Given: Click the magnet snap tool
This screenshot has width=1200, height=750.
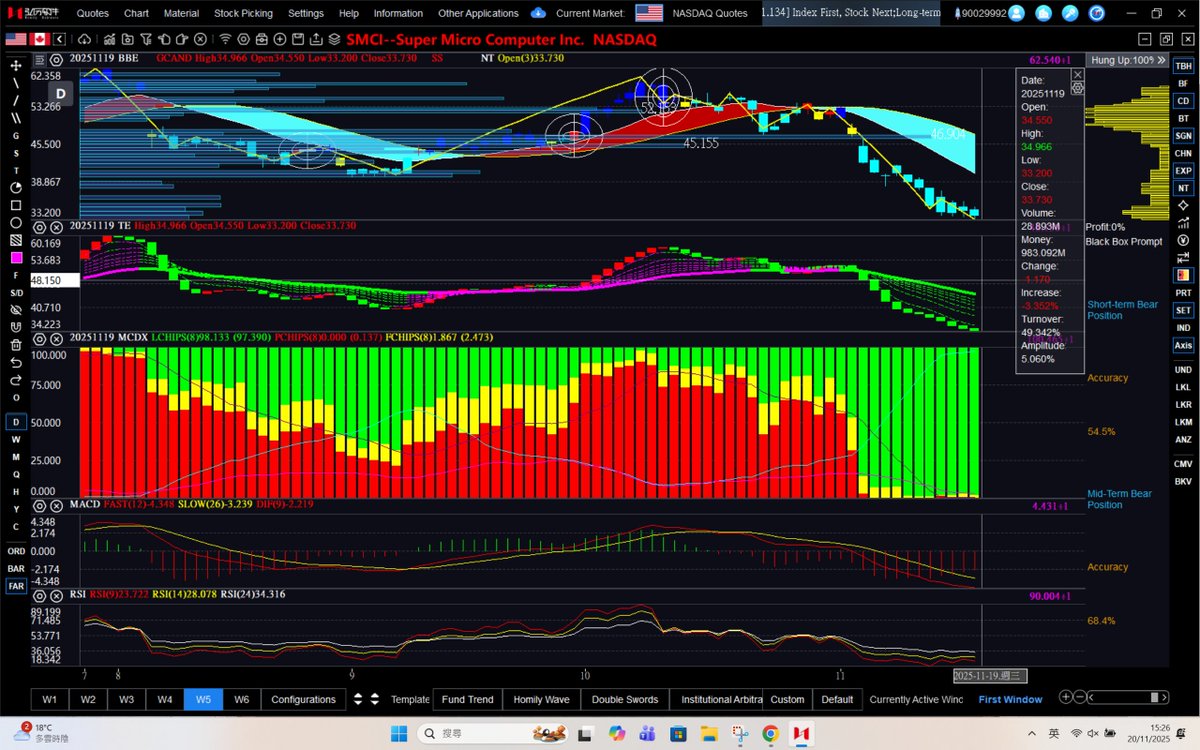Looking at the screenshot, I should click(x=16, y=327).
